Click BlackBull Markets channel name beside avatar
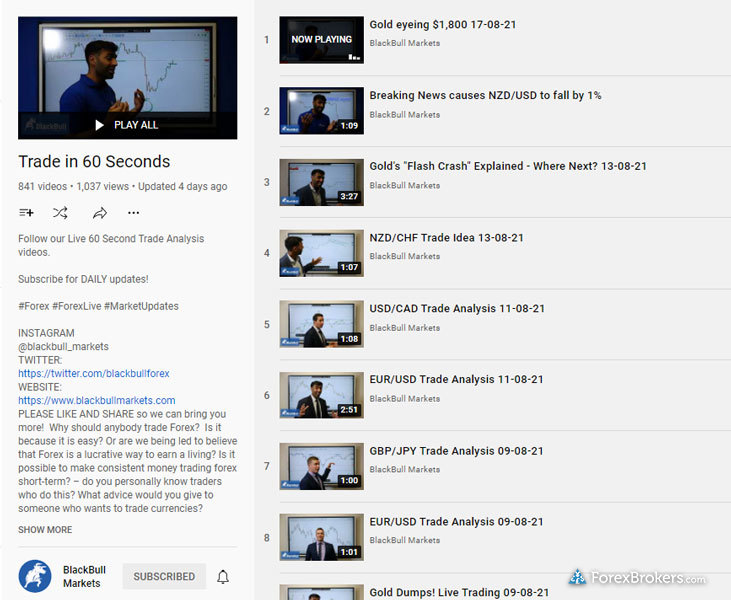 84,577
